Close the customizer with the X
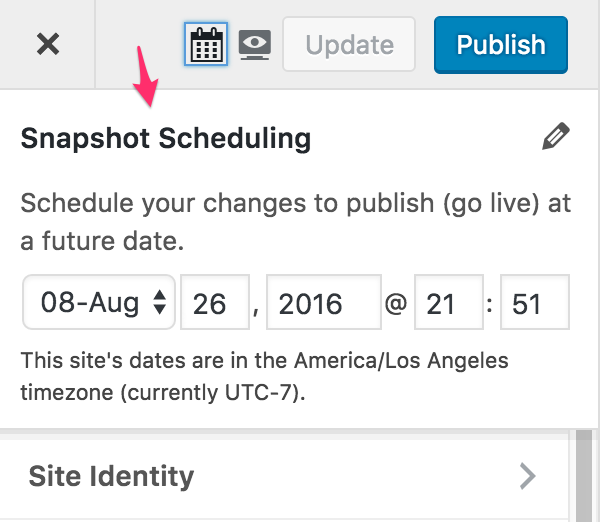This screenshot has width=600, height=522. (46, 44)
